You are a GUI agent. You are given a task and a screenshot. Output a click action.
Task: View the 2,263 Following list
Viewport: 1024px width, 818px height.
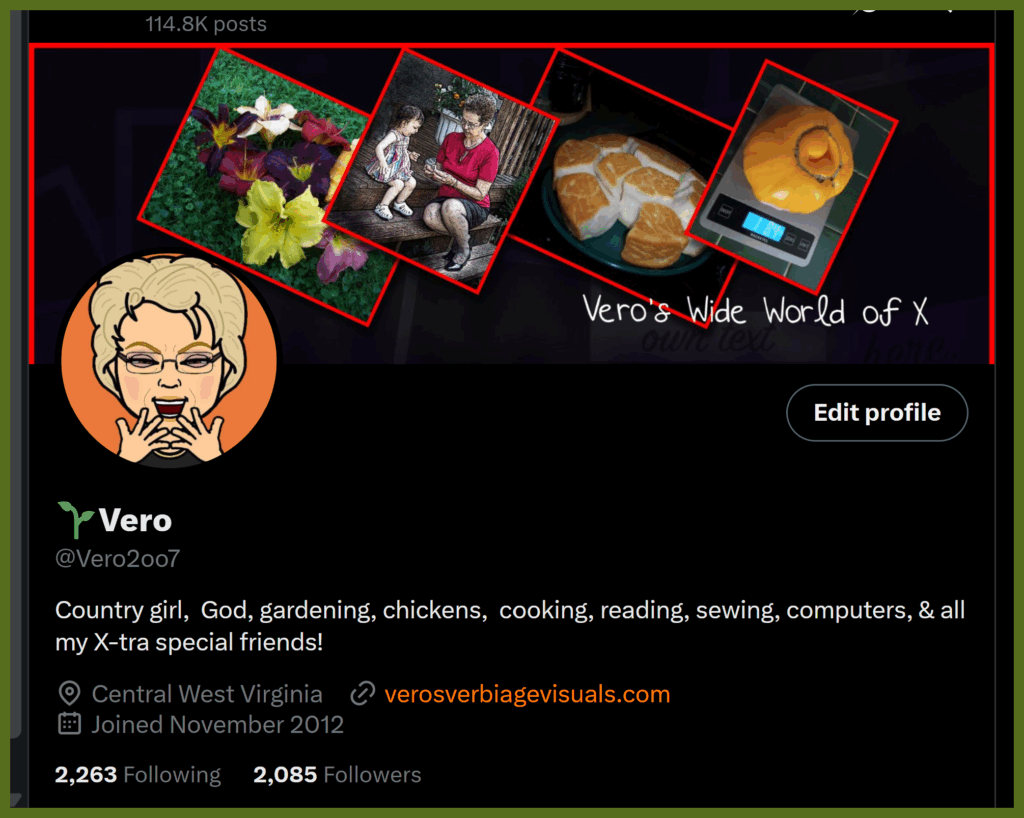[138, 775]
